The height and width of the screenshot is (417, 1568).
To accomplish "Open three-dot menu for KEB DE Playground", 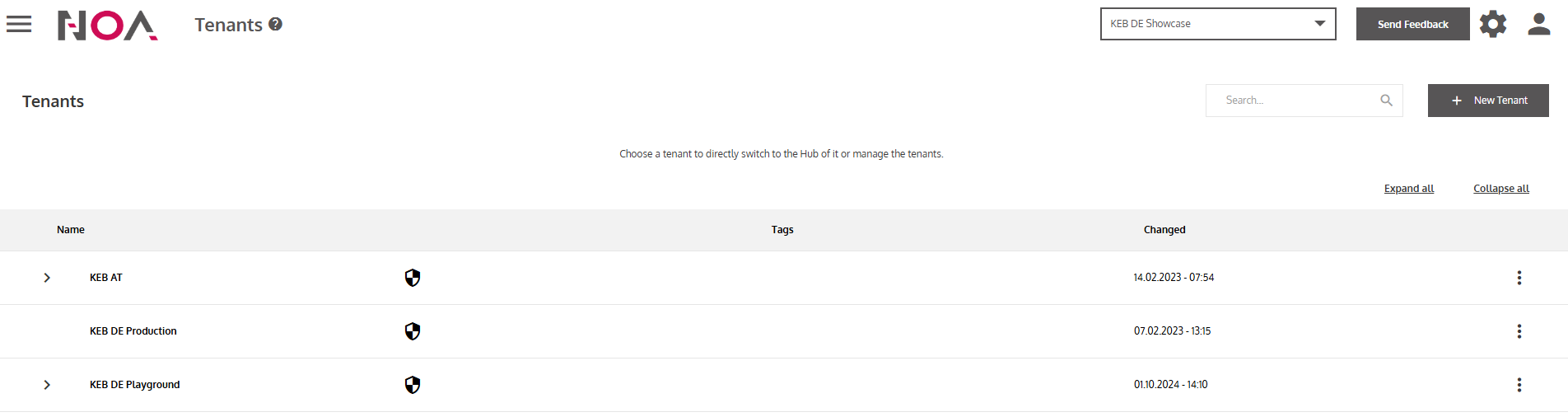I will 1519,385.
